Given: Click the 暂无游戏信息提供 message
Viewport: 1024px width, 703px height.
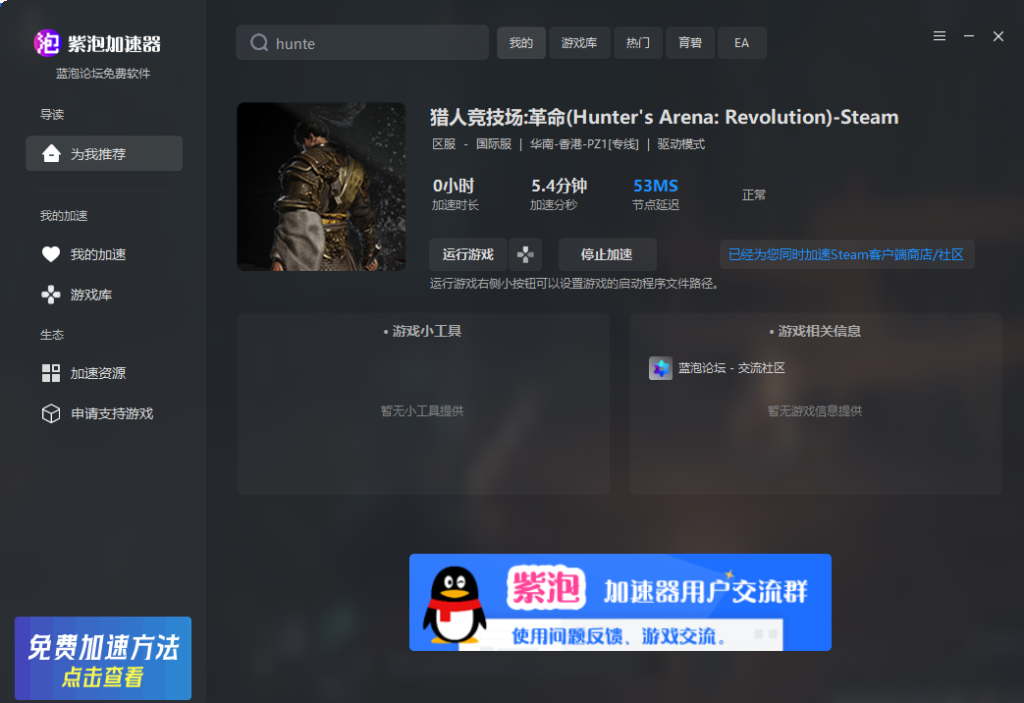Looking at the screenshot, I should coord(815,411).
